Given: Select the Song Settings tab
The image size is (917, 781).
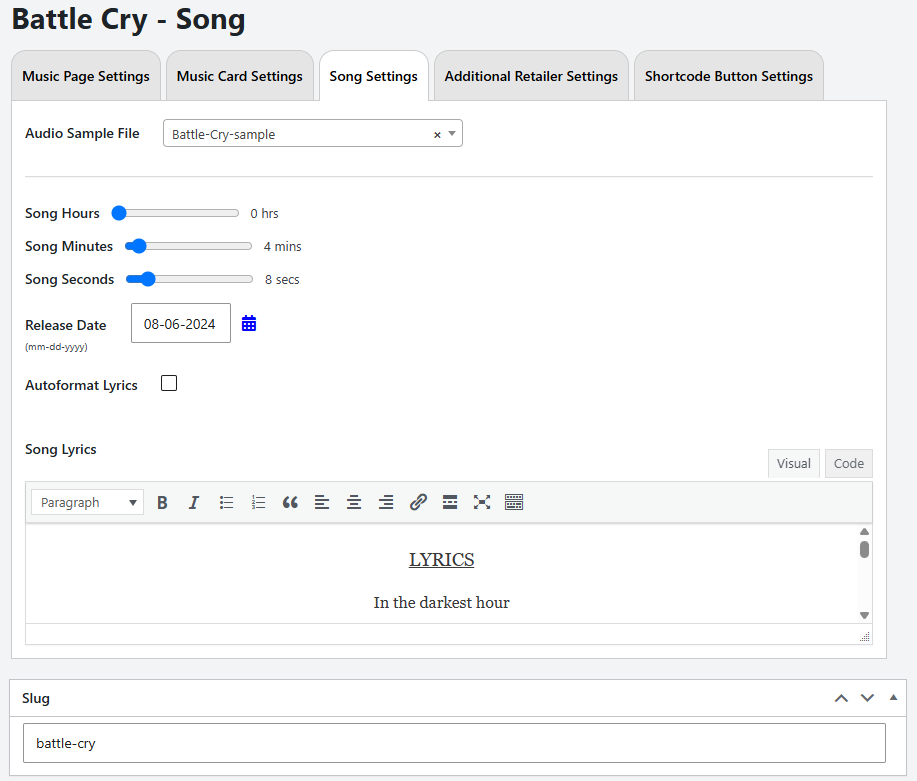Looking at the screenshot, I should coord(374,76).
